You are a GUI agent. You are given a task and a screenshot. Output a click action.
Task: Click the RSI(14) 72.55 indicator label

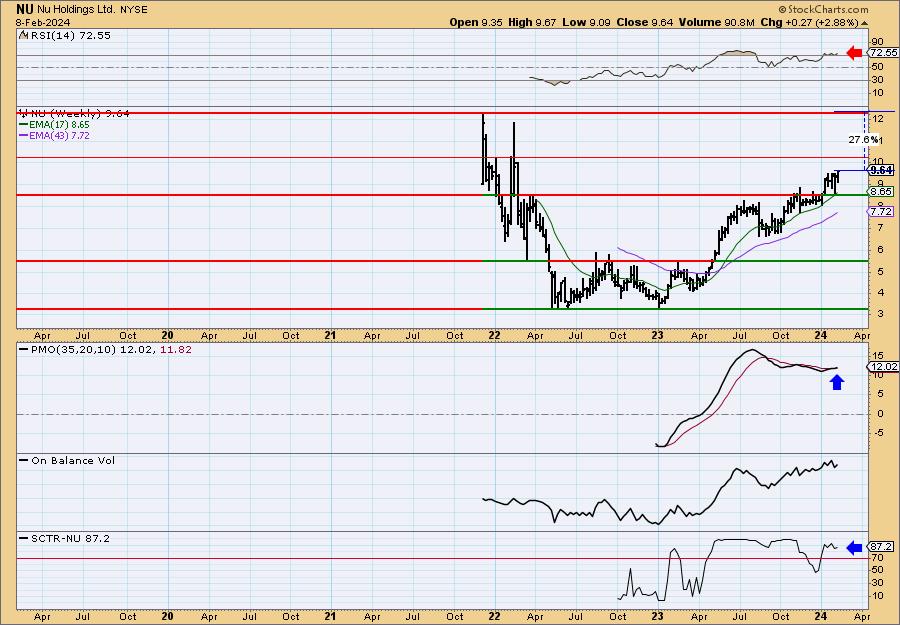pyautogui.click(x=71, y=35)
